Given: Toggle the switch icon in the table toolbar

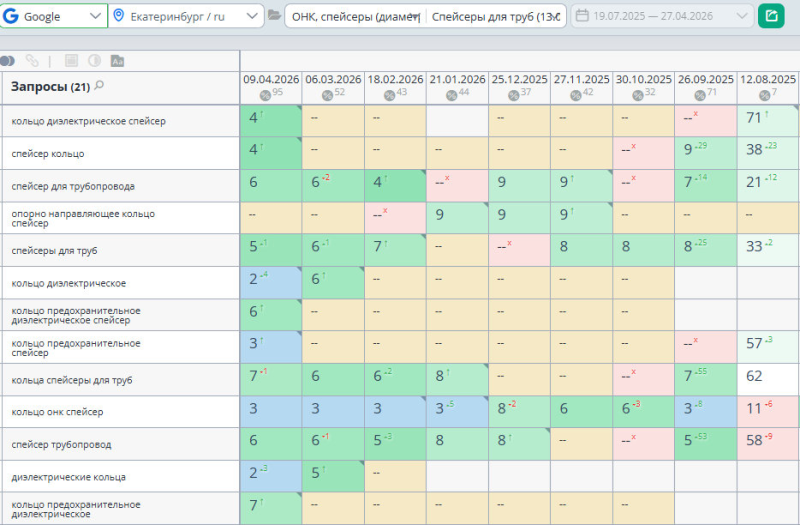Looking at the screenshot, I should [x=7, y=61].
